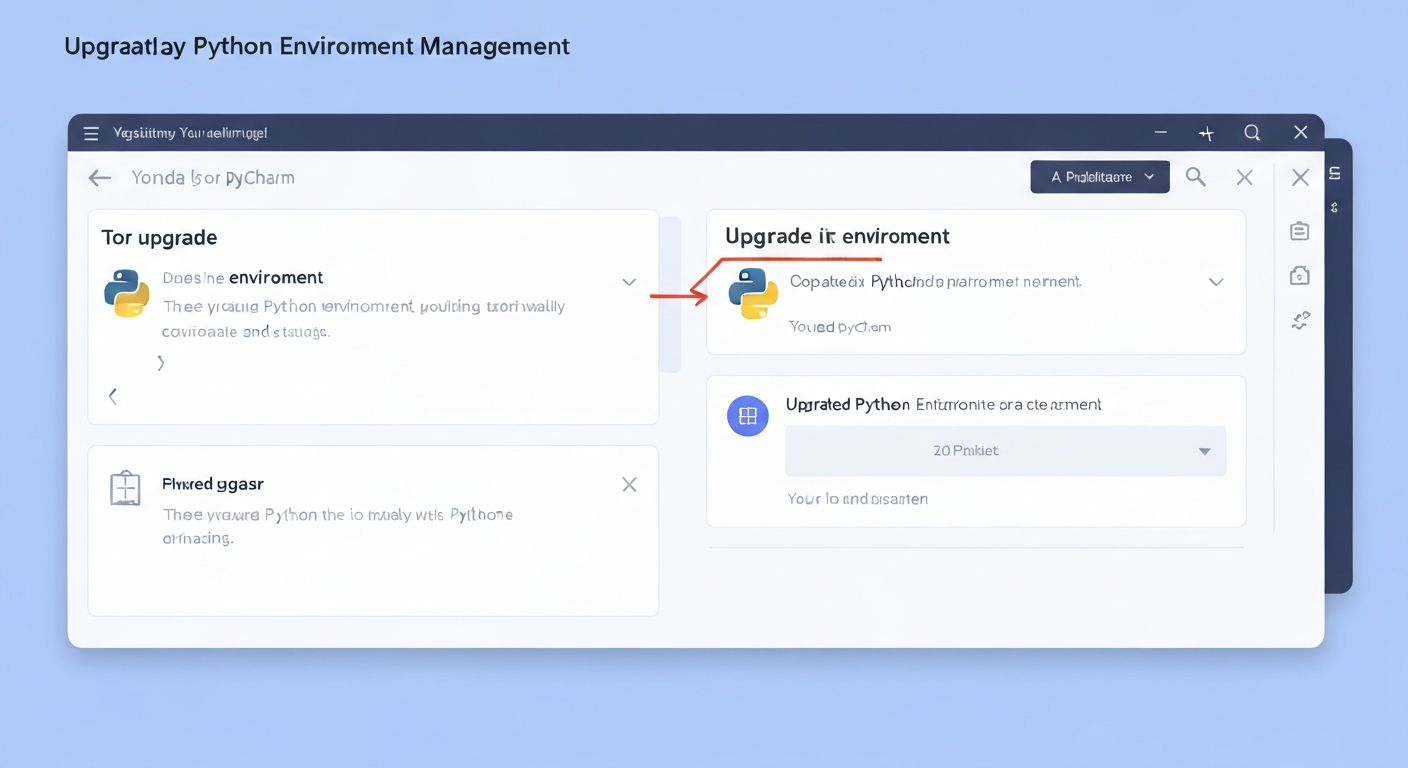Close the panel with X beside search
This screenshot has height=768, width=1408.
click(x=1244, y=177)
